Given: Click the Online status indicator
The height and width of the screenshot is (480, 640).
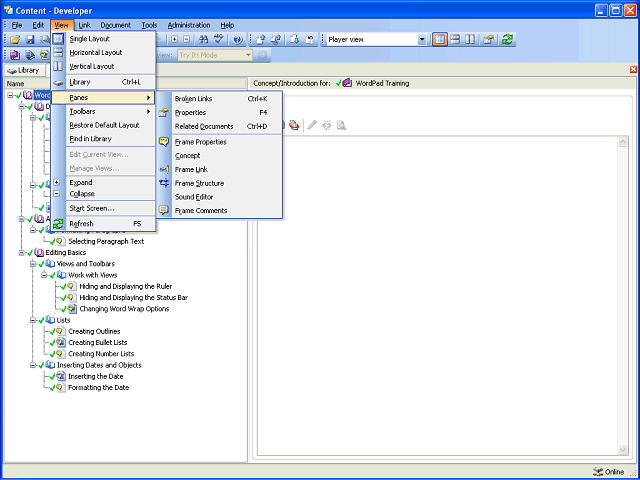Looking at the screenshot, I should tap(609, 472).
